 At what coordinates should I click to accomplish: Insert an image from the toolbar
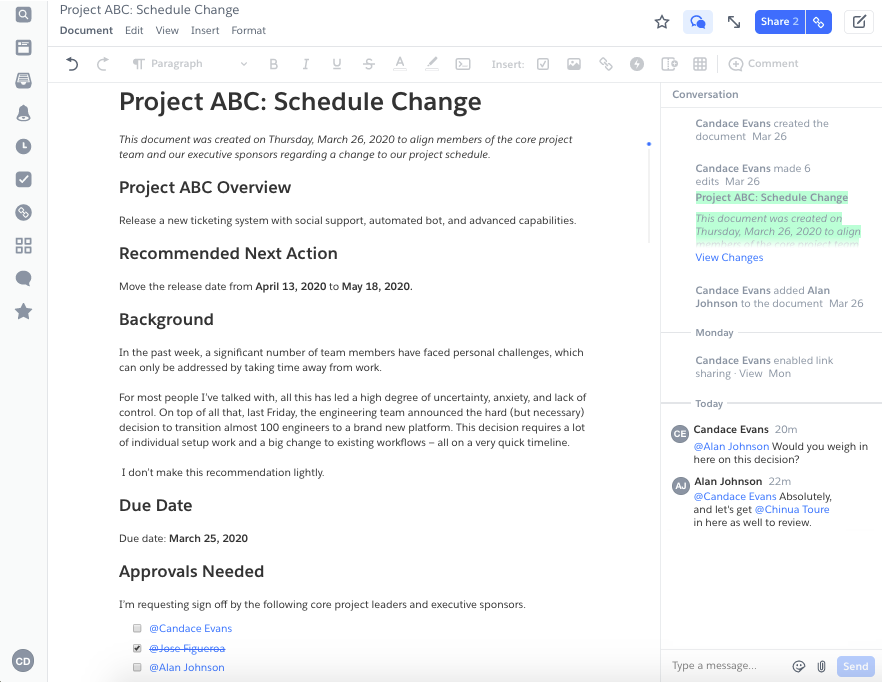[574, 64]
